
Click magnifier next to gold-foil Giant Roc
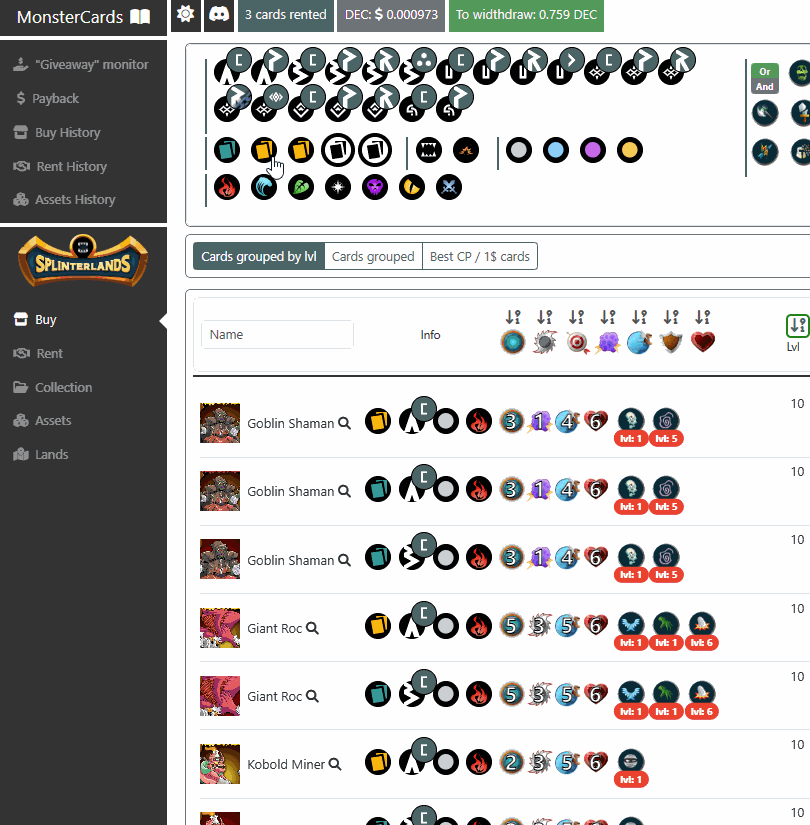pos(312,628)
